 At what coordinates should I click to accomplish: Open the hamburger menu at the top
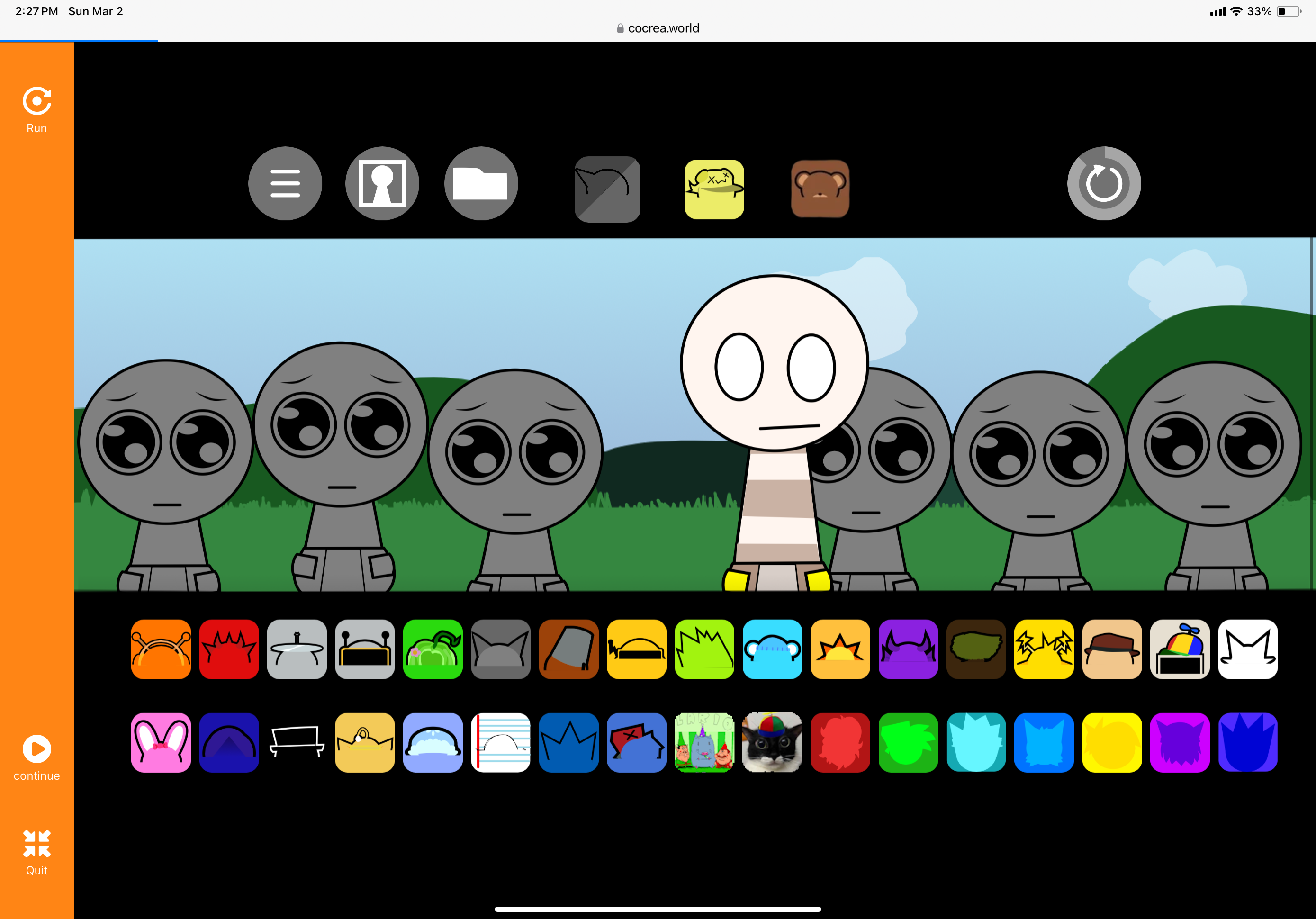click(285, 182)
